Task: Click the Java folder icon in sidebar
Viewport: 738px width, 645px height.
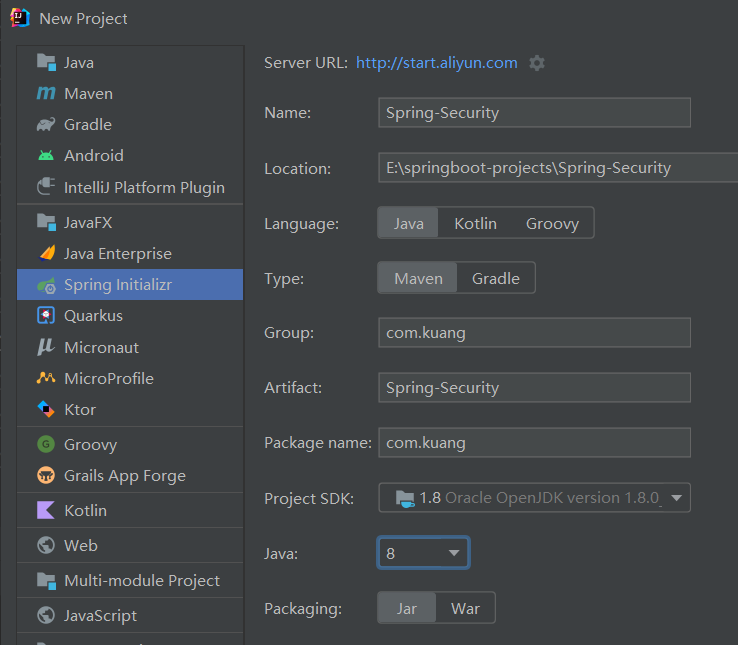Action: coord(46,62)
